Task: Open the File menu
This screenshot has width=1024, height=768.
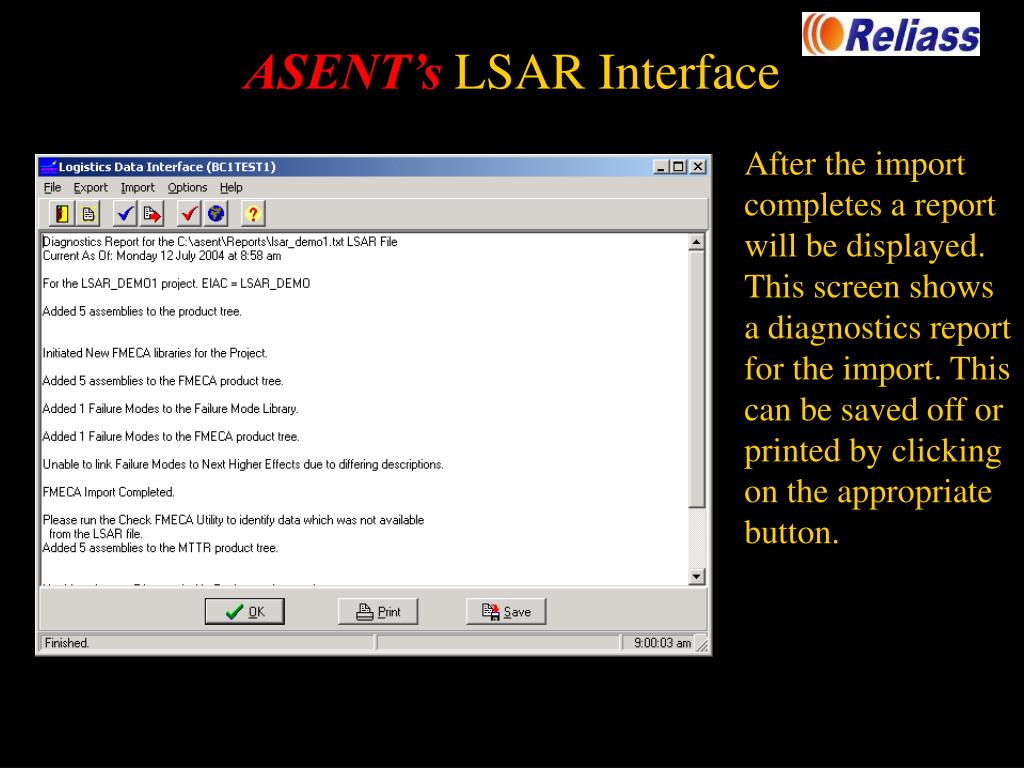Action: [x=52, y=187]
